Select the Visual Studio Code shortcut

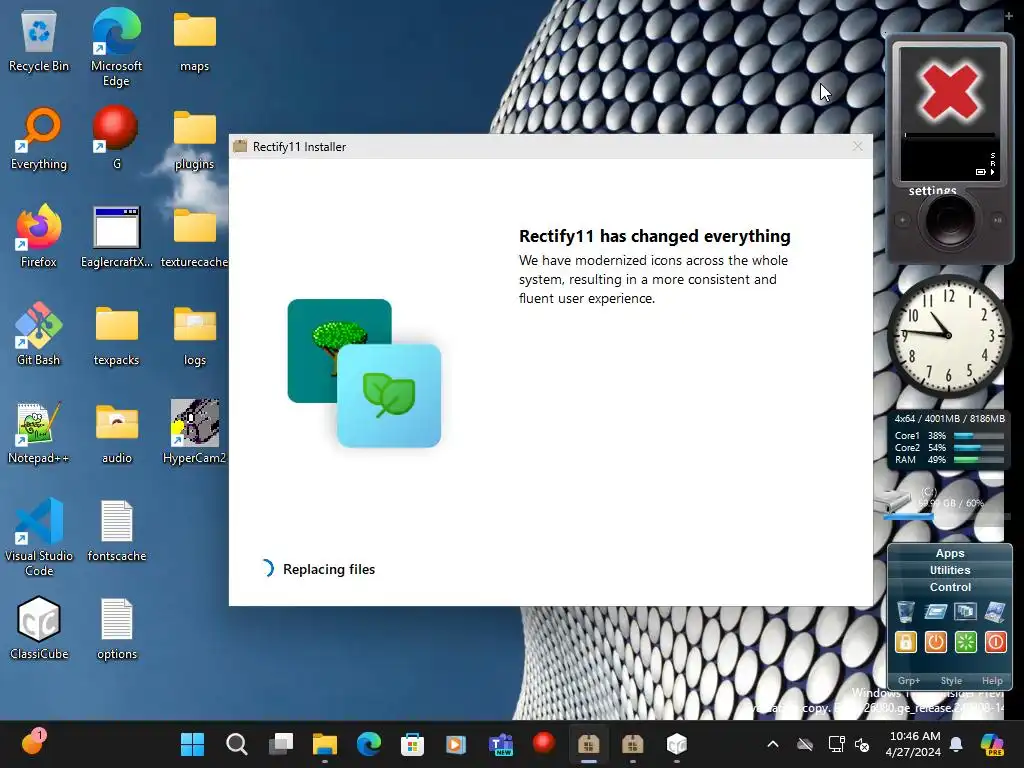pos(39,537)
